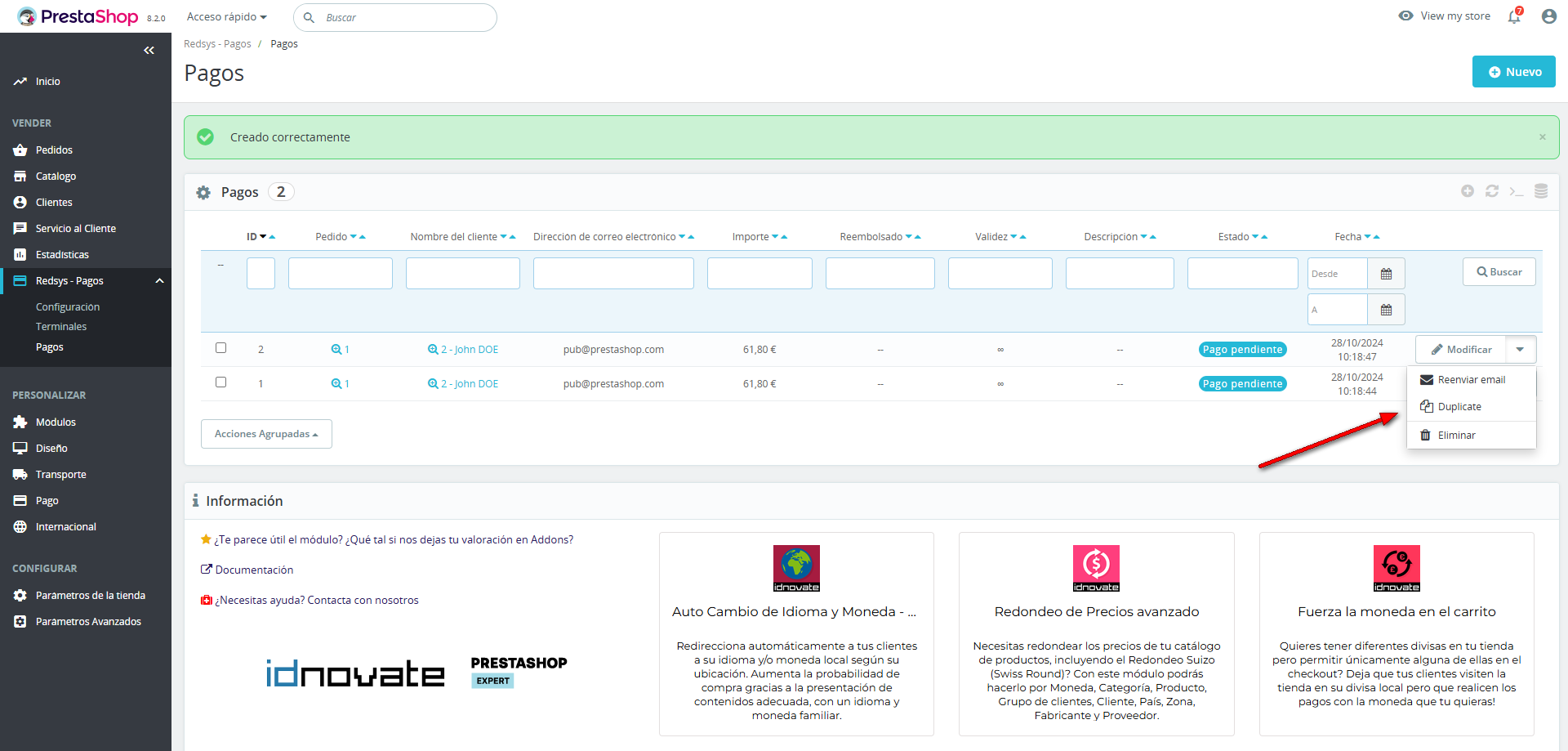1568x751 pixels.
Task: Click the Estadisticas chart icon in the sidebar
Action: 20,255
